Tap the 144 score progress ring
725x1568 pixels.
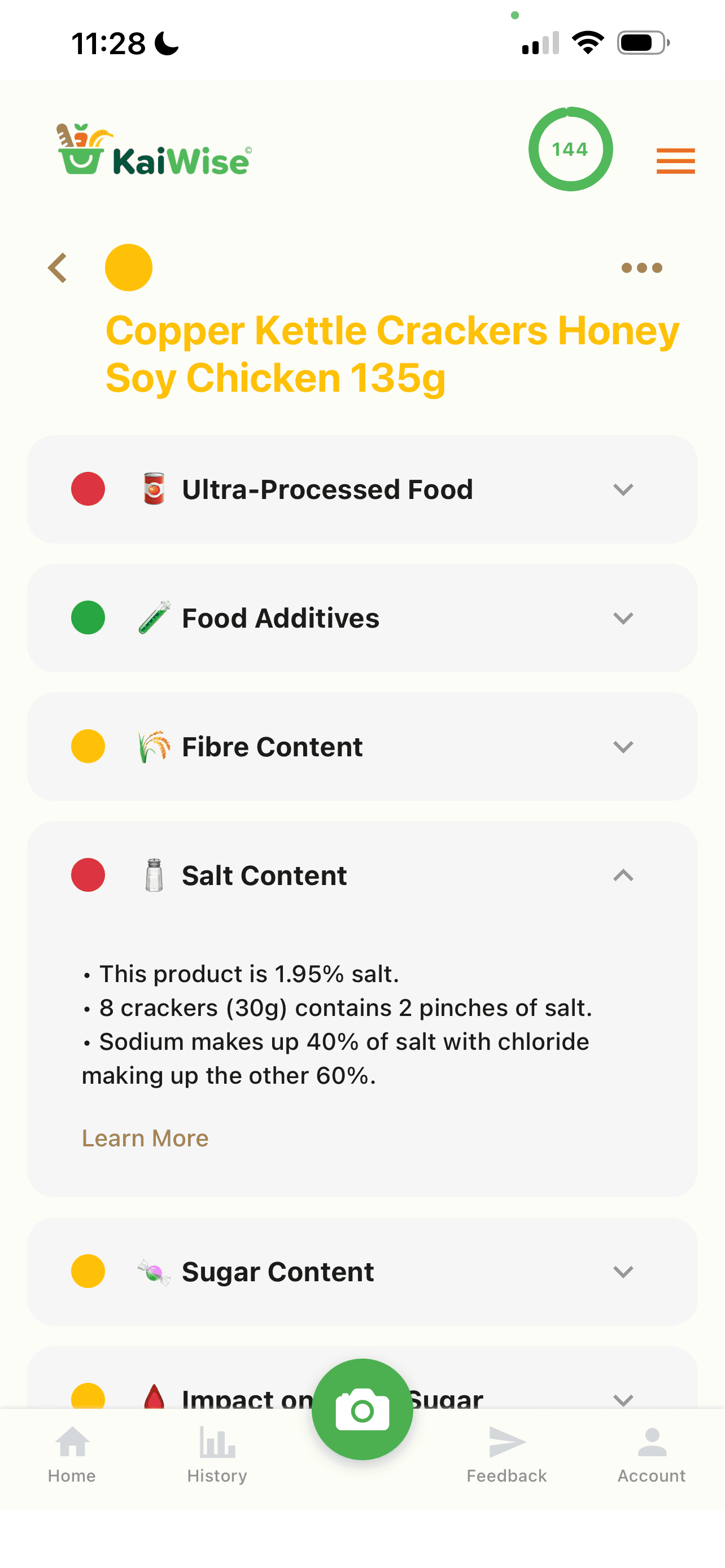570,149
